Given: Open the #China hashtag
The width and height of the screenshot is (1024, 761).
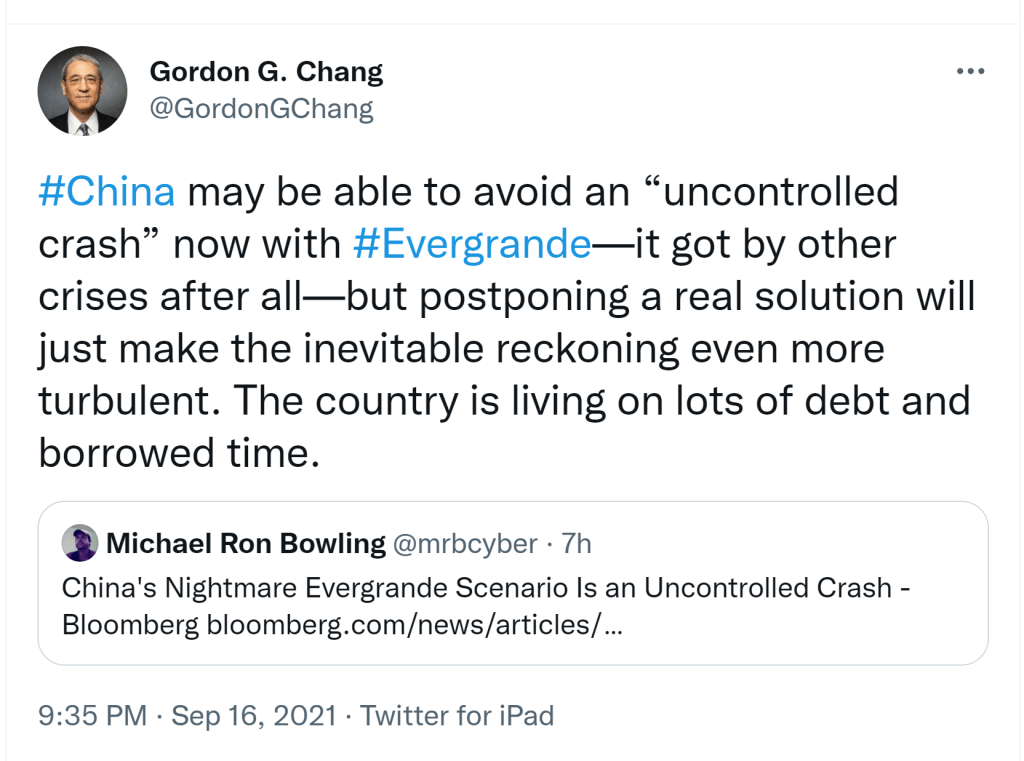Looking at the screenshot, I should [107, 192].
